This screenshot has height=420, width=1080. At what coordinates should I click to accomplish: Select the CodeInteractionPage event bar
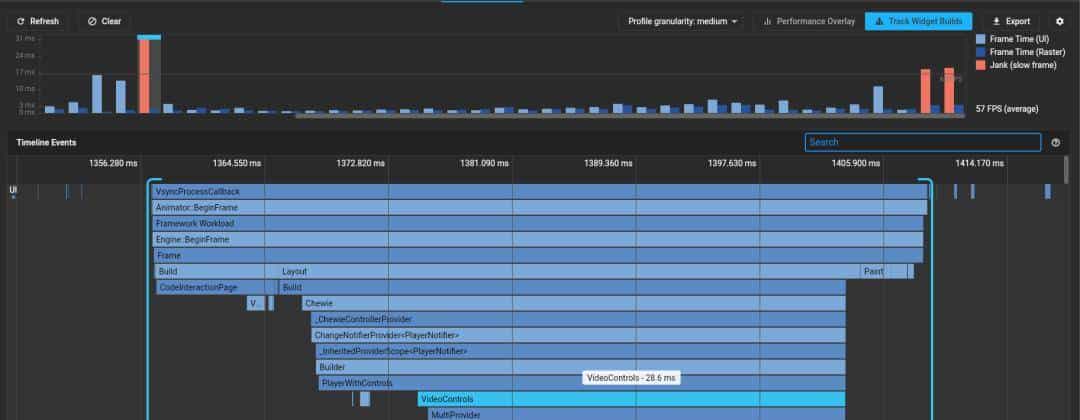click(x=210, y=287)
